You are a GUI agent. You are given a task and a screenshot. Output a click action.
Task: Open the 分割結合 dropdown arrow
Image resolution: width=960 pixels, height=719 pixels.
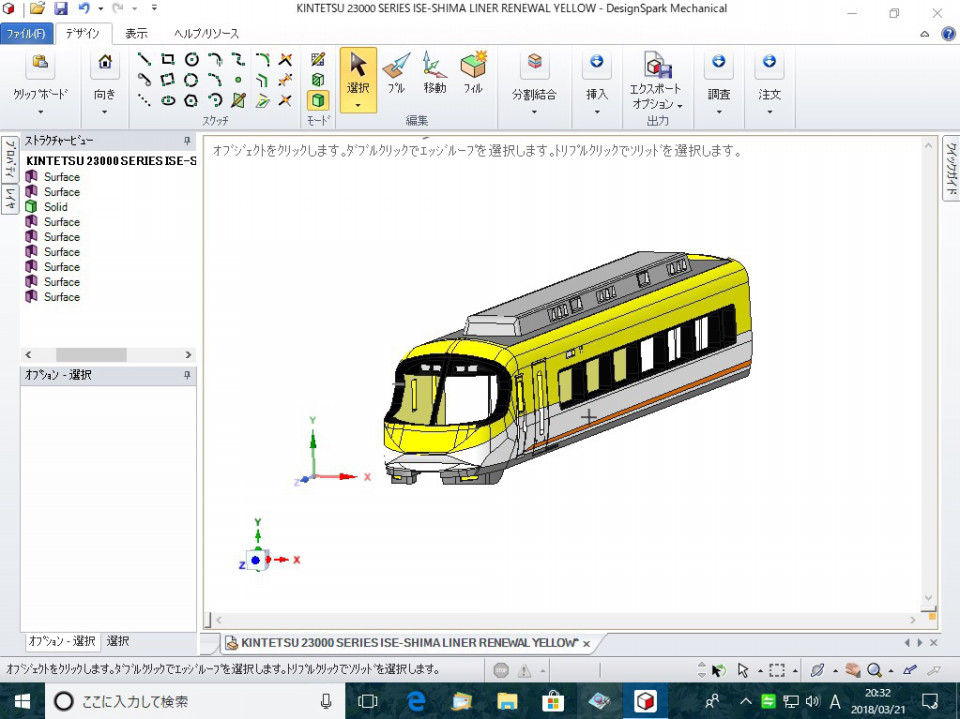534,112
